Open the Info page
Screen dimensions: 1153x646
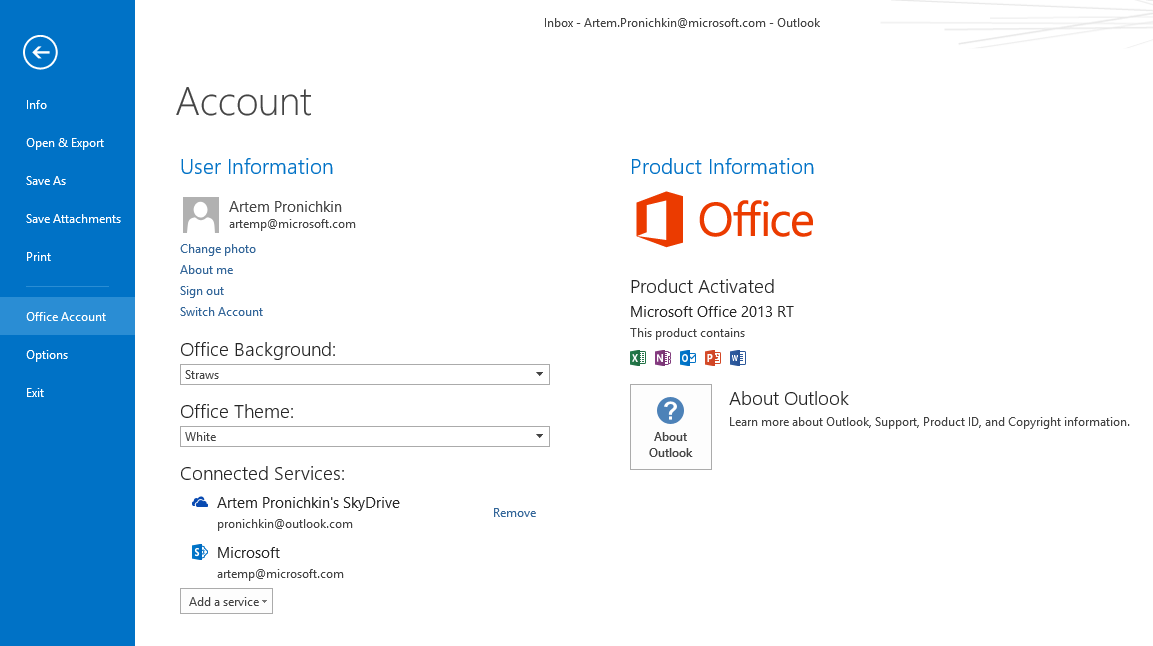(x=36, y=105)
